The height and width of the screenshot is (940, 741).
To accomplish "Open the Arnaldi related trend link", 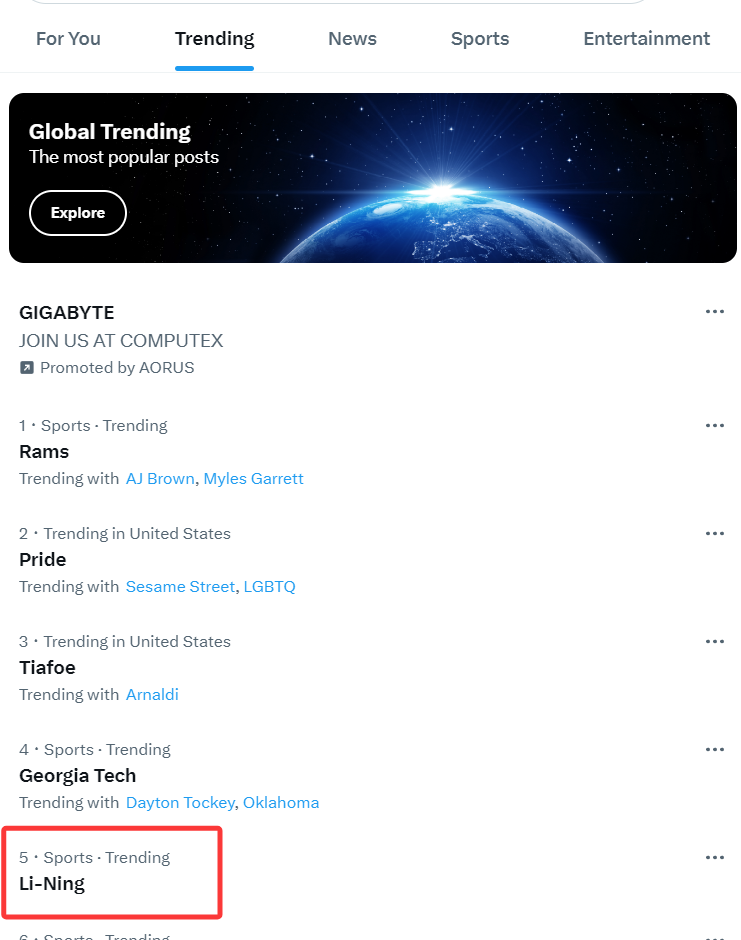I will point(152,694).
